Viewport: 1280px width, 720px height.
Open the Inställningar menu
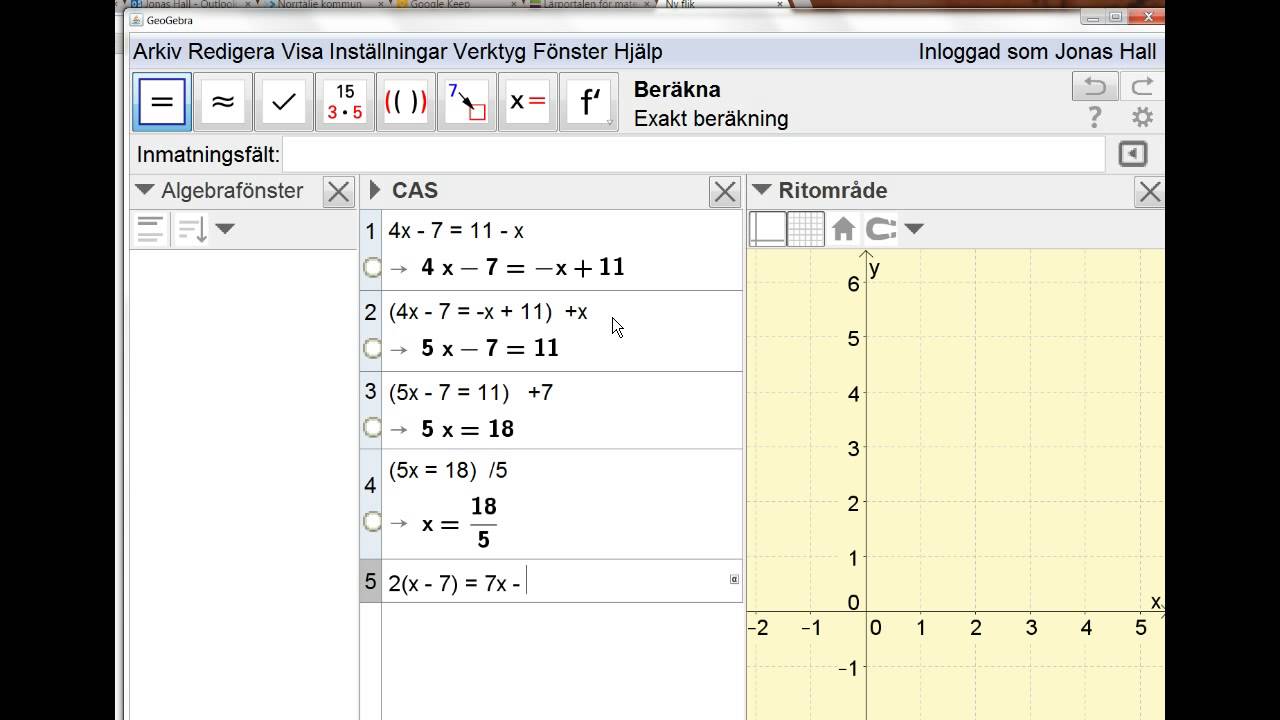[x=387, y=52]
